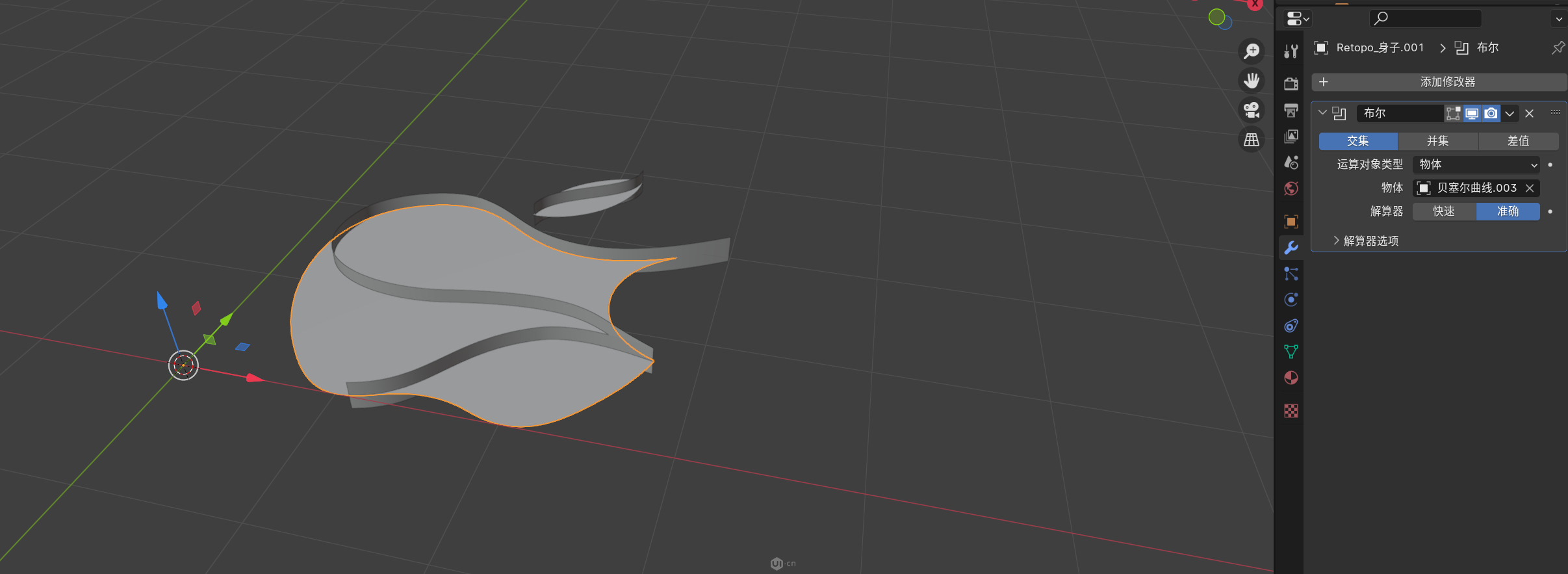Select the 交集 intersect operation
The height and width of the screenshot is (574, 1568).
1358,141
